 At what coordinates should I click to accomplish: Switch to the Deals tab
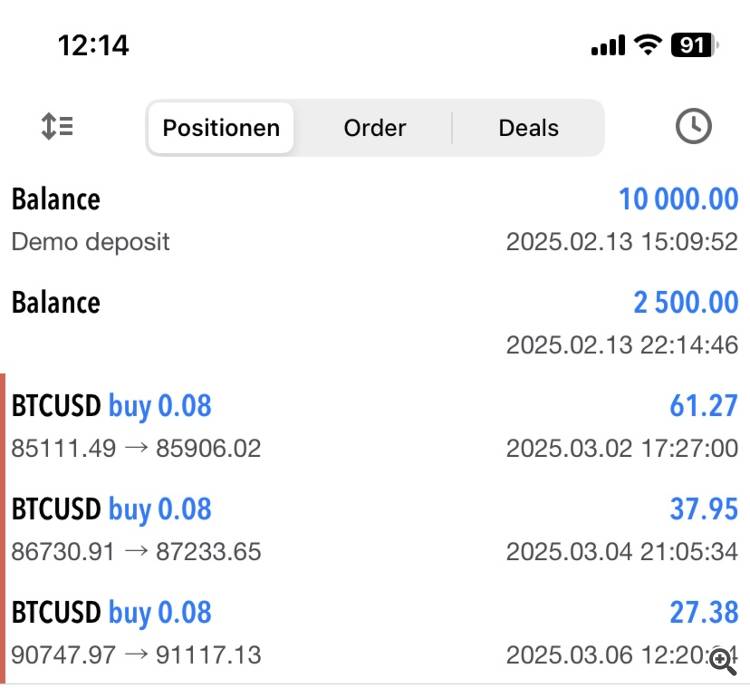point(528,128)
